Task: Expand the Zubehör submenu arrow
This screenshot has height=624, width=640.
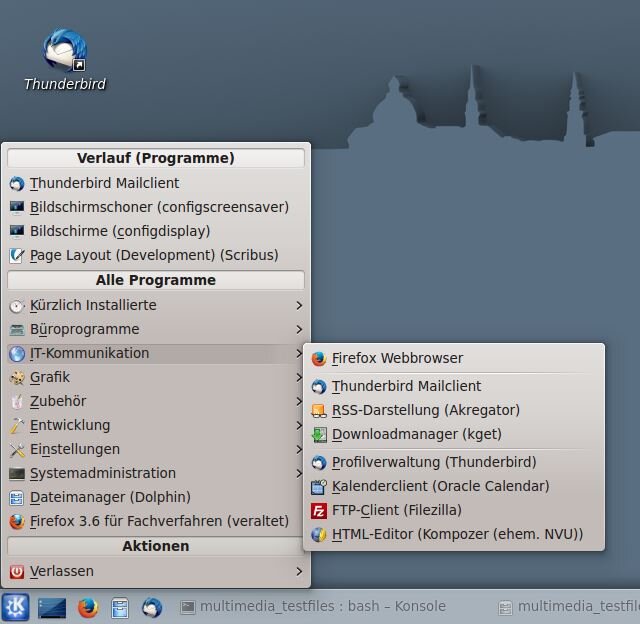Action: 299,402
